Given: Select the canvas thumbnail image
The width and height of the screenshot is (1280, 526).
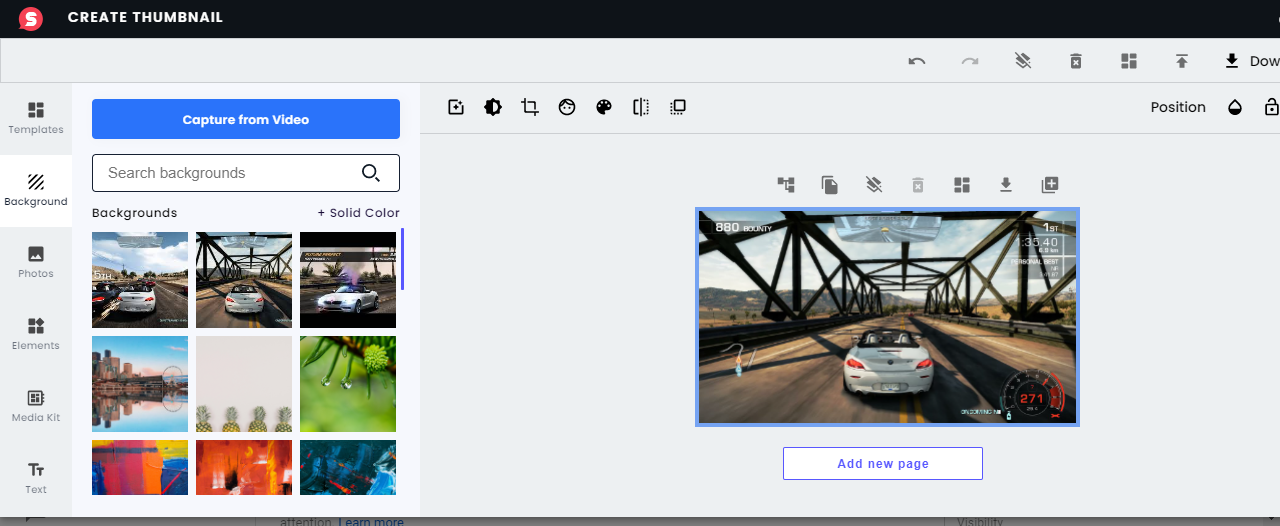Looking at the screenshot, I should point(887,317).
